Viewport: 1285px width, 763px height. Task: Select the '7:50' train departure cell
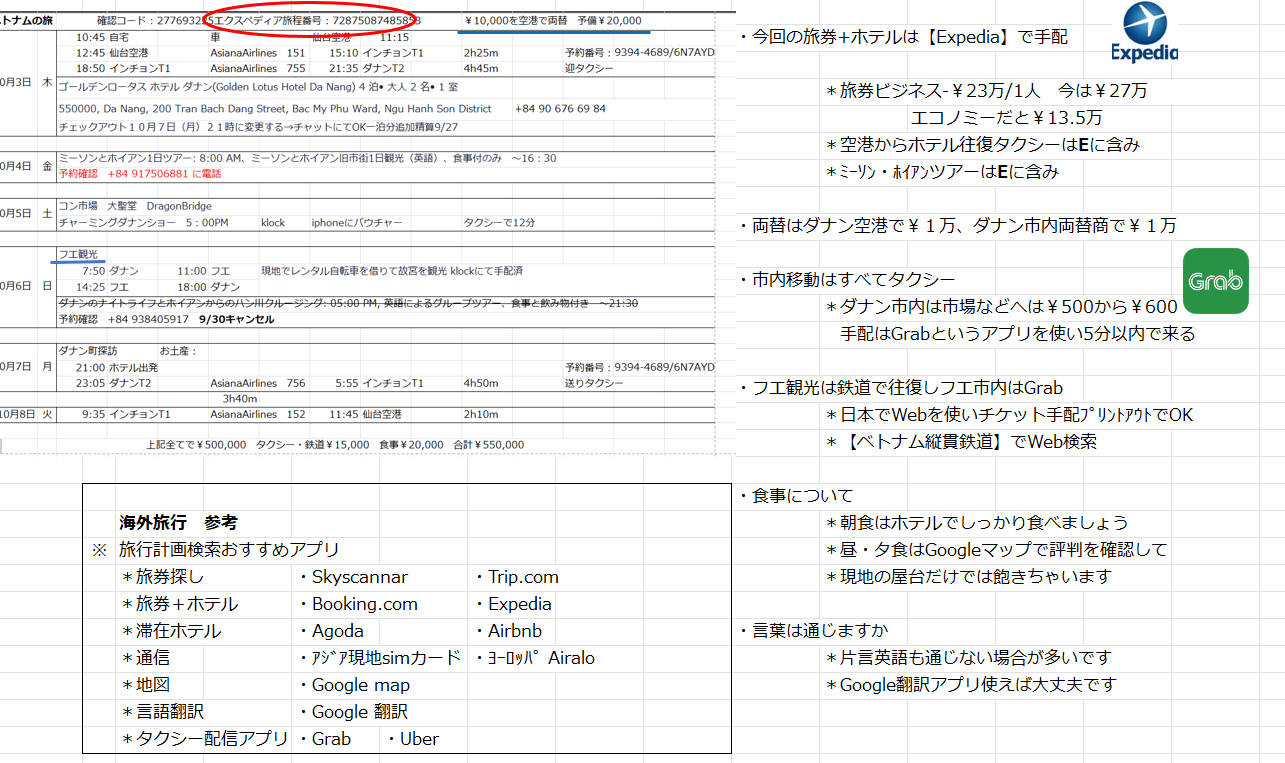[93, 270]
